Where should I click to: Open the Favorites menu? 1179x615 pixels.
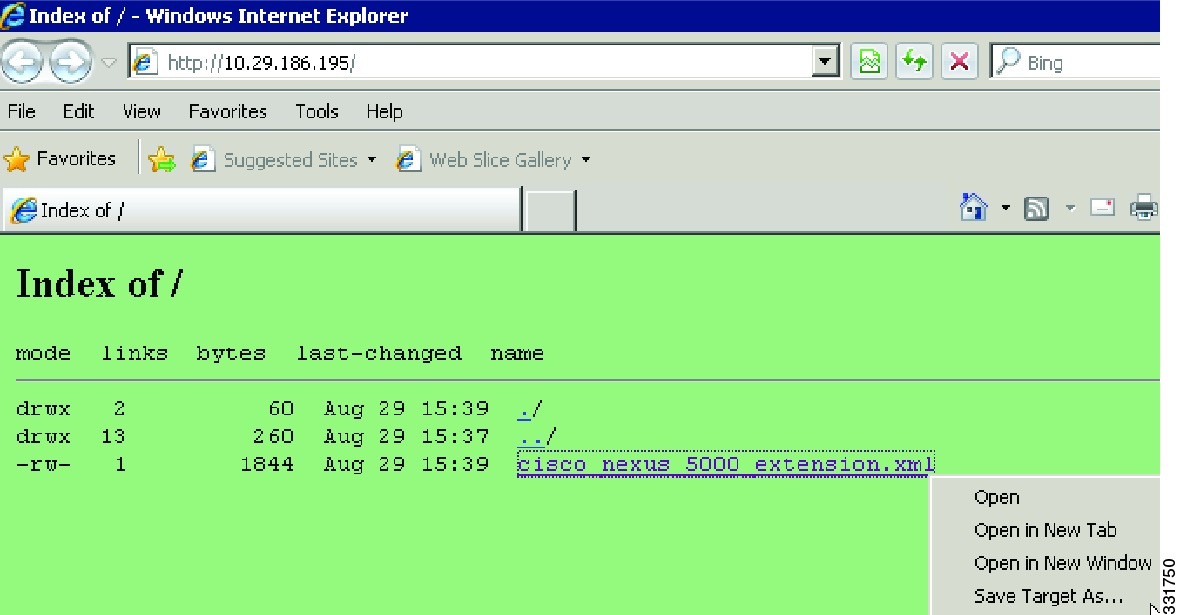tap(228, 111)
